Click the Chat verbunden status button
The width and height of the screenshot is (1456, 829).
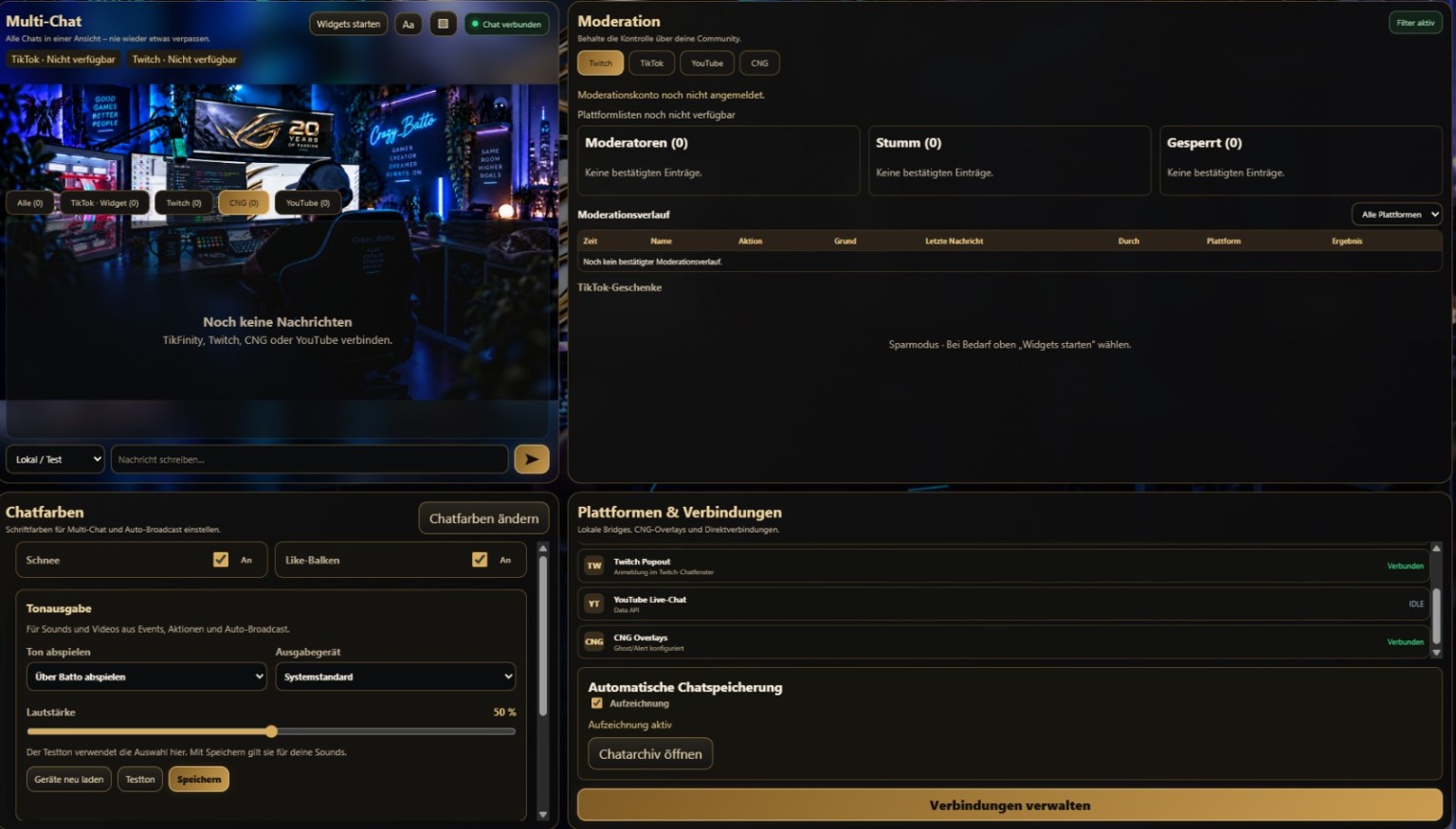point(506,25)
